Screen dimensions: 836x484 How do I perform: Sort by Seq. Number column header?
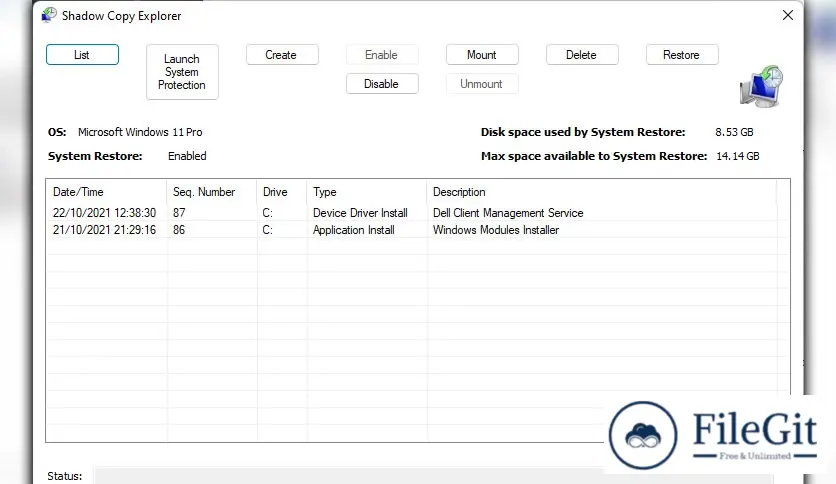pos(212,192)
